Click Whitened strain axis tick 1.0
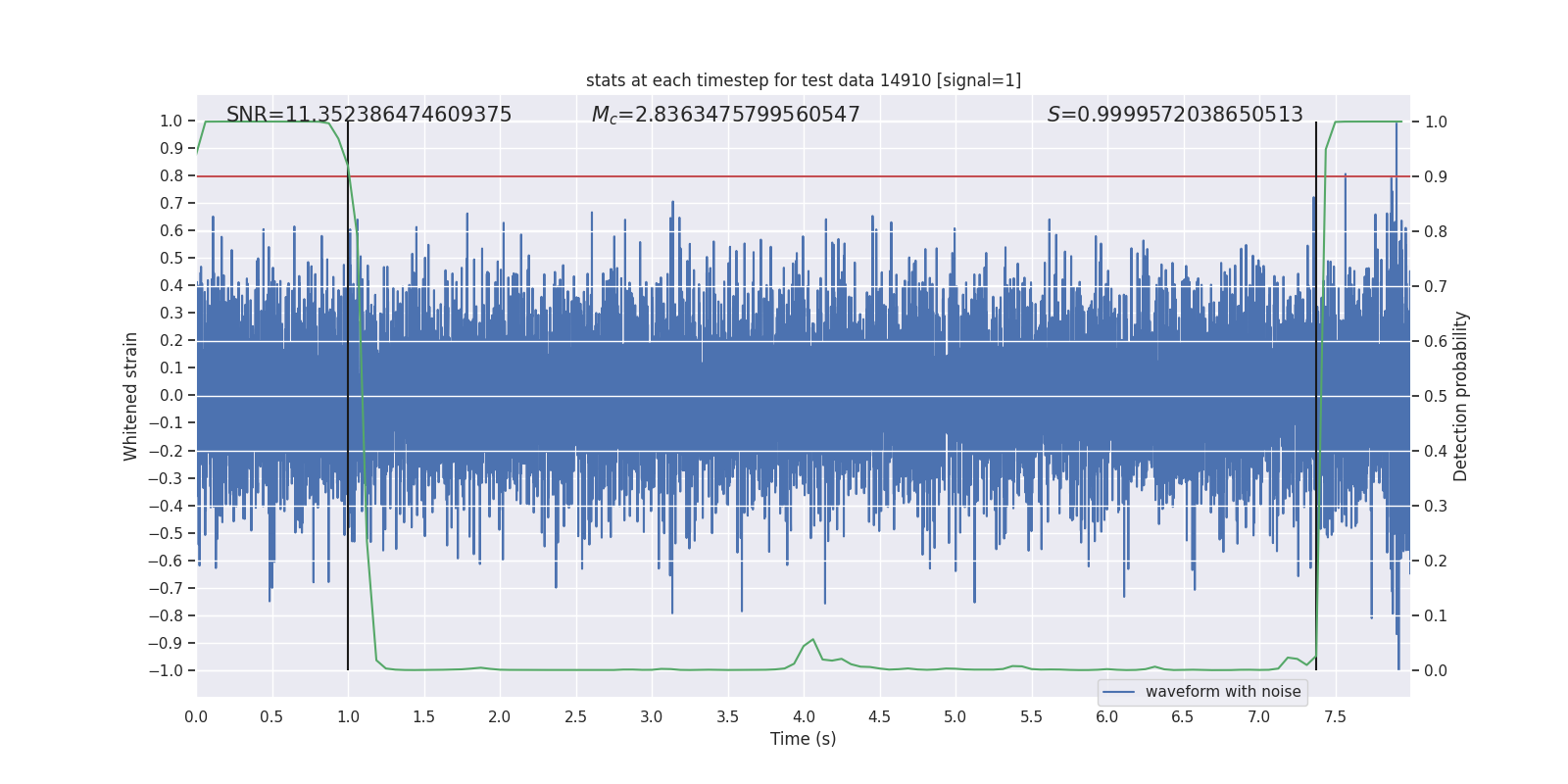This screenshot has width=1568, height=784. click(x=171, y=122)
